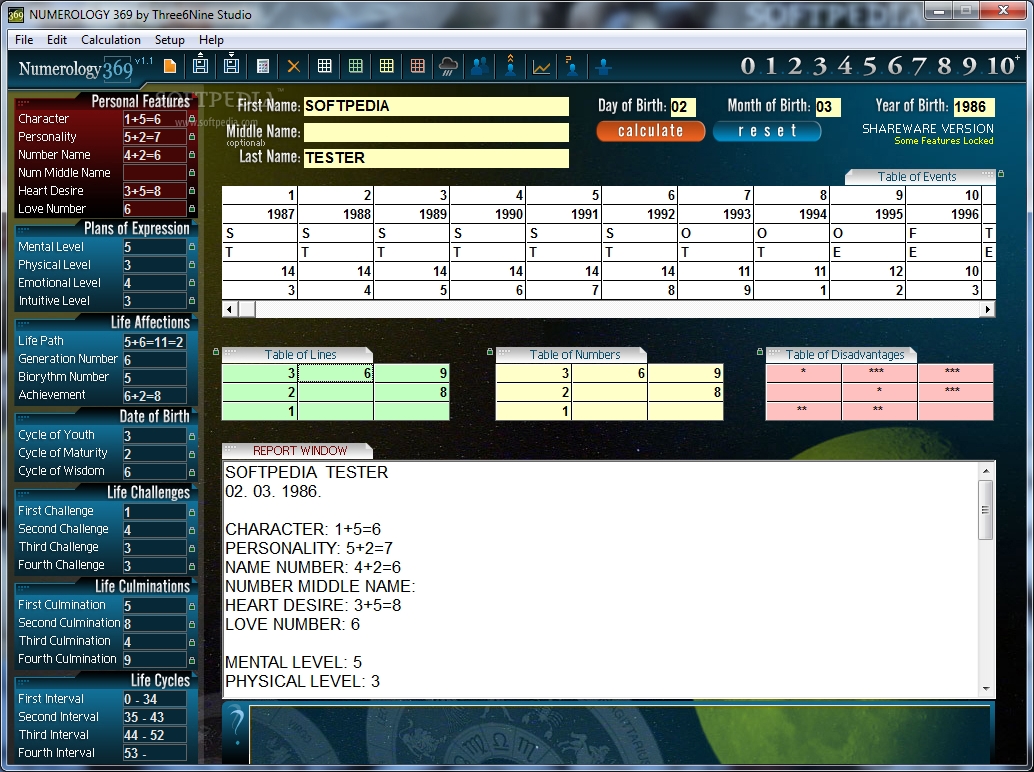The image size is (1034, 772).
Task: Click the events table right scroll arrow
Action: (x=987, y=309)
